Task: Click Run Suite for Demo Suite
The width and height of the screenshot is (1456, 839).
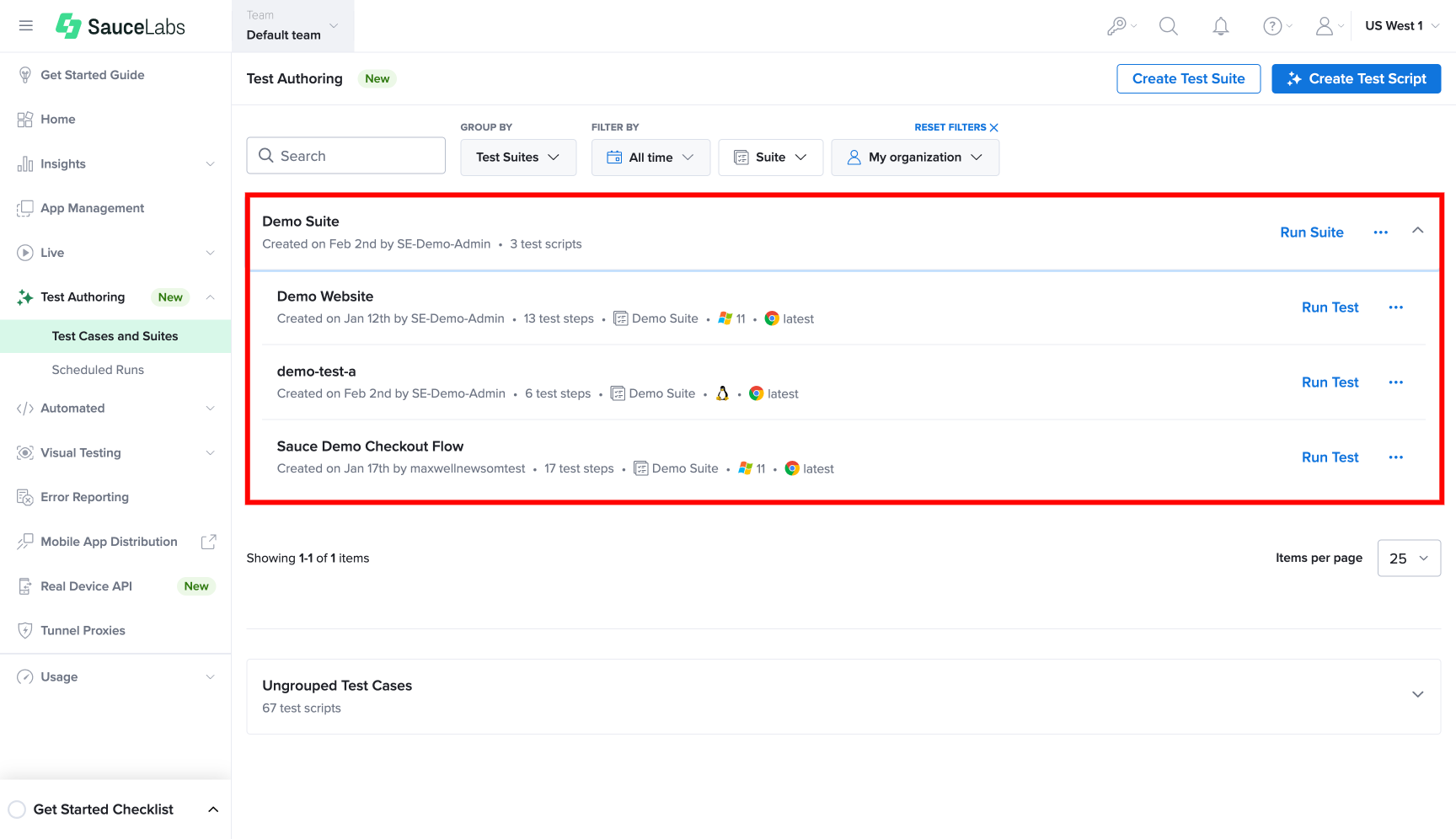Action: click(x=1312, y=232)
